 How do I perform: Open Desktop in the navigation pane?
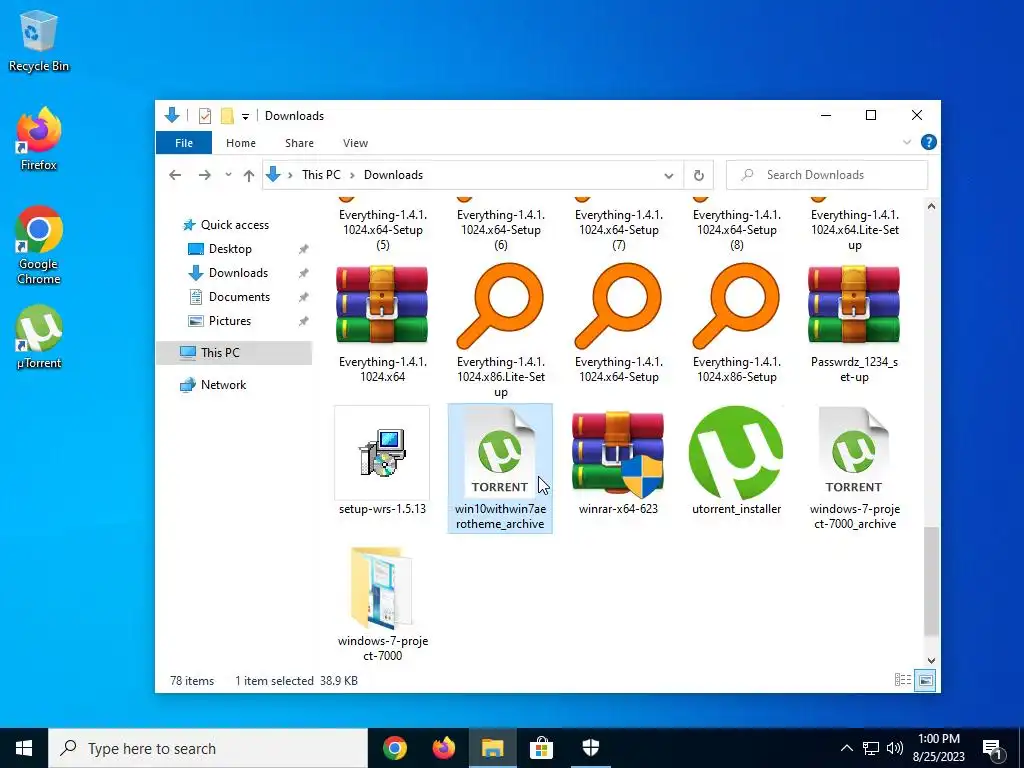(230, 249)
